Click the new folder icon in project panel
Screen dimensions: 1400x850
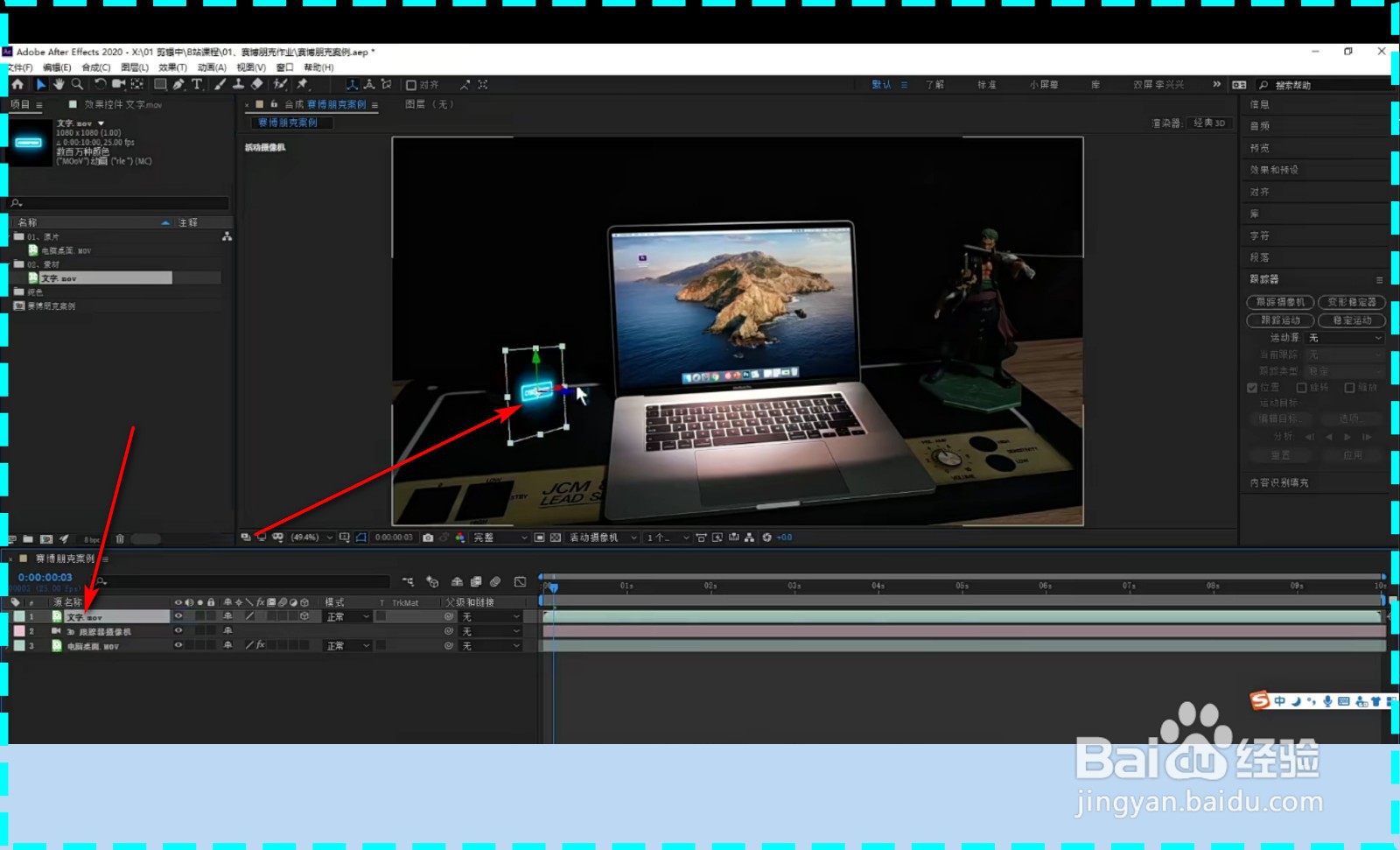pyautogui.click(x=28, y=539)
